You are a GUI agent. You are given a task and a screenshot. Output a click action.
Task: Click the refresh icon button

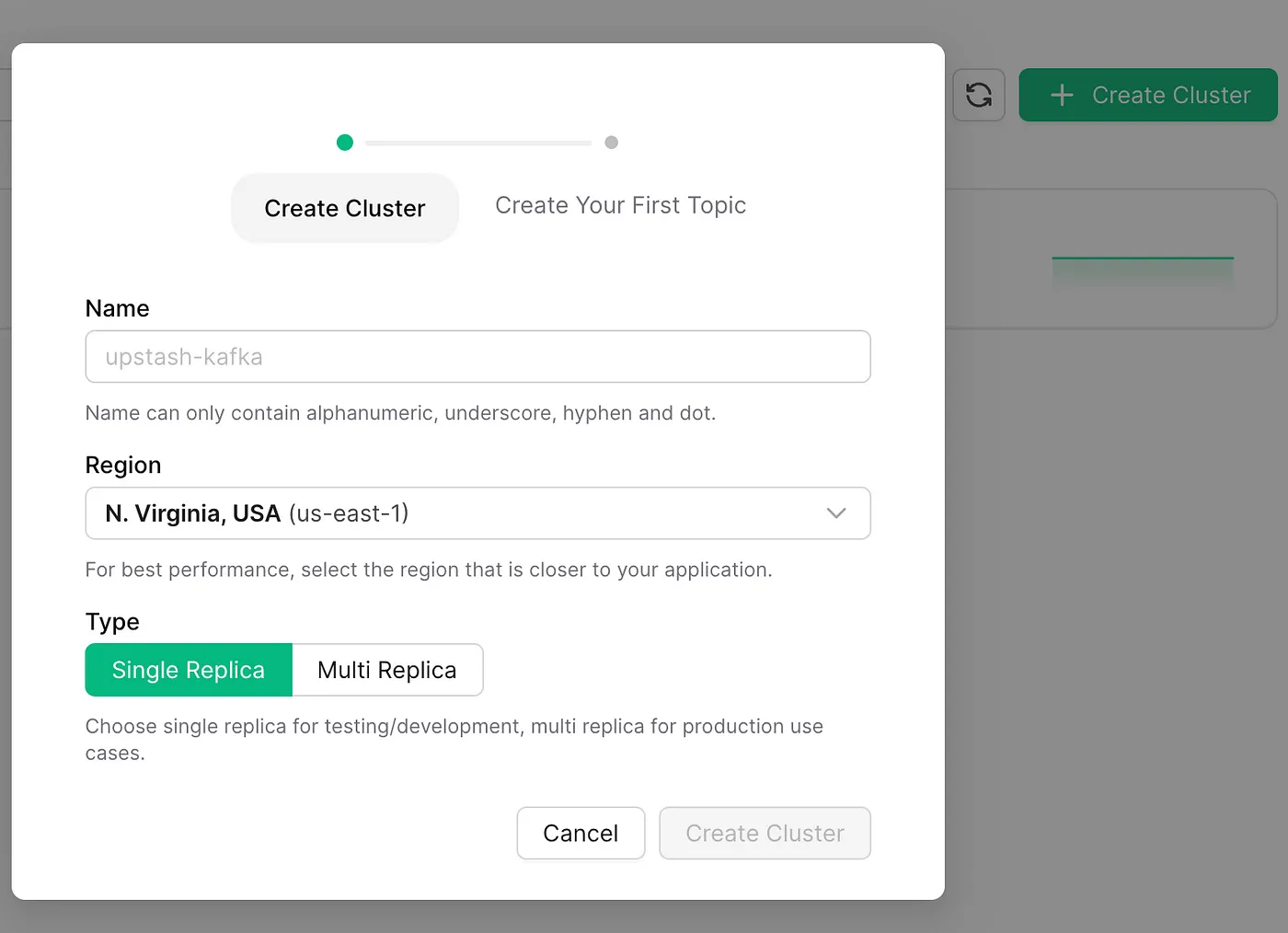[978, 95]
